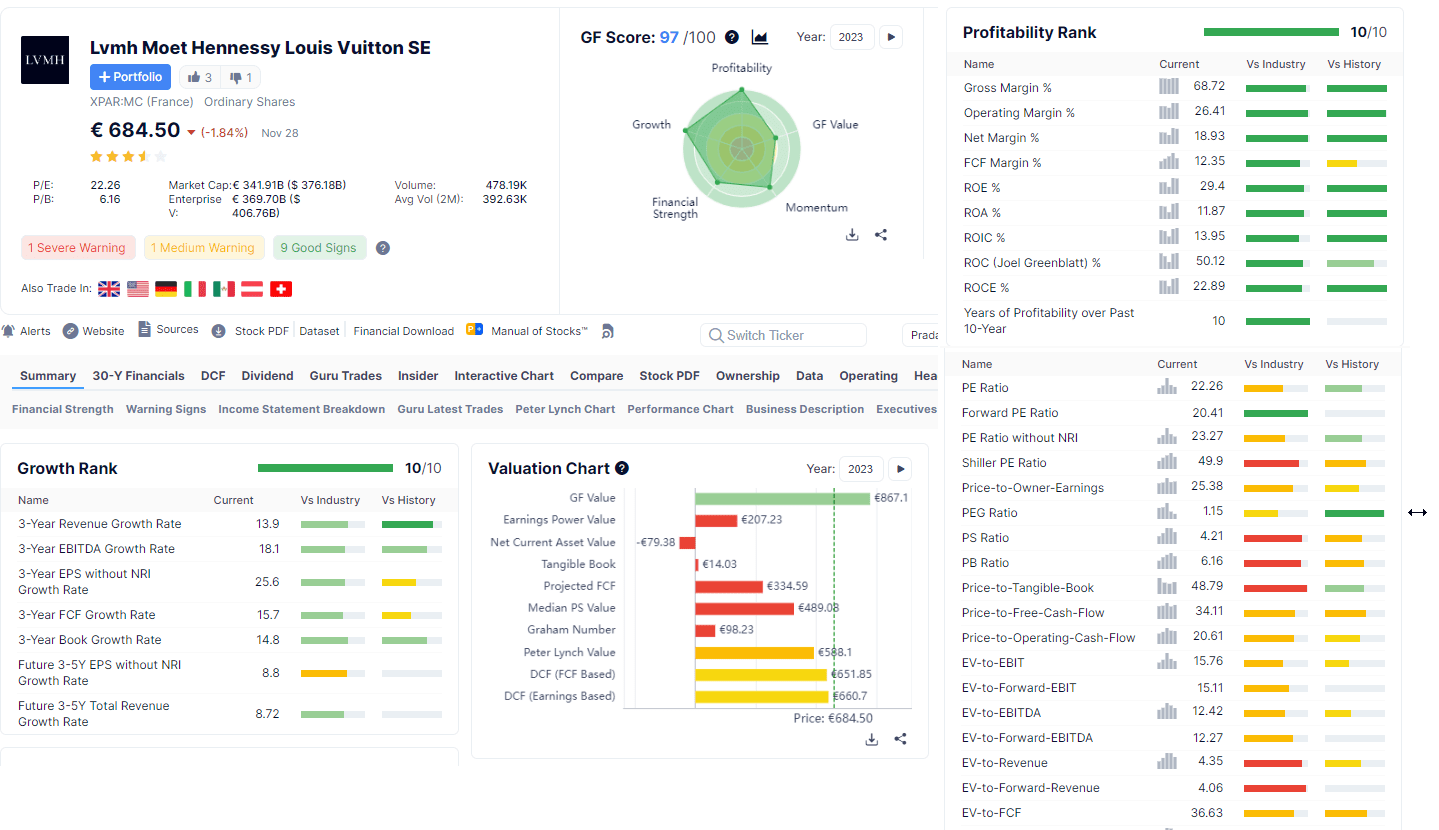Screen dimensions: 1439x830
Task: Click the EV-to-EBITDA row label
Action: (1001, 713)
